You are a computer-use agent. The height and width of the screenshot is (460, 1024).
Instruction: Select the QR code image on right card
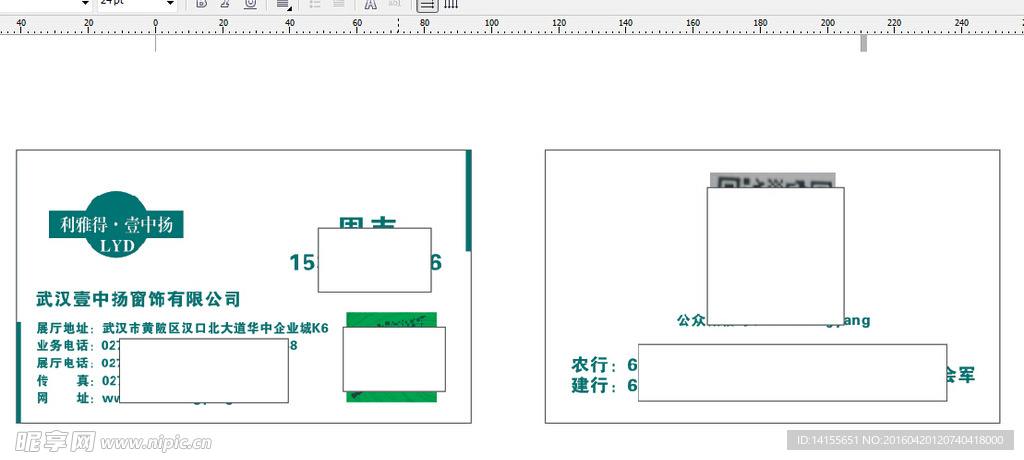coord(773,180)
